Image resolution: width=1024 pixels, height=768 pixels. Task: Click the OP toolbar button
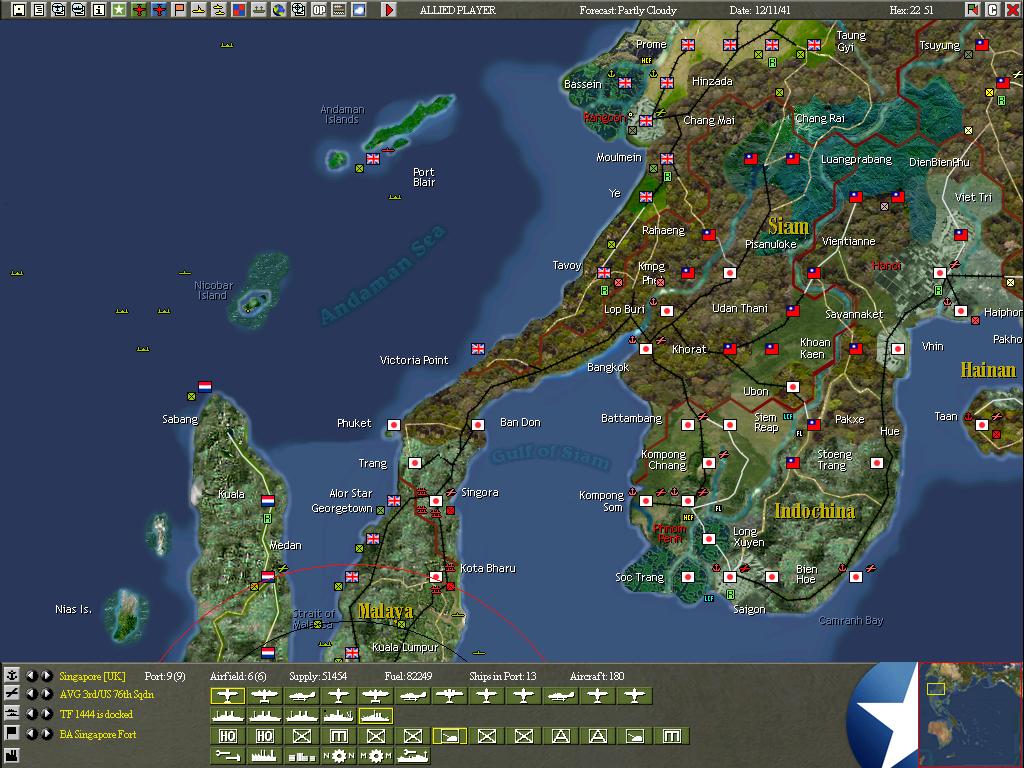point(319,10)
